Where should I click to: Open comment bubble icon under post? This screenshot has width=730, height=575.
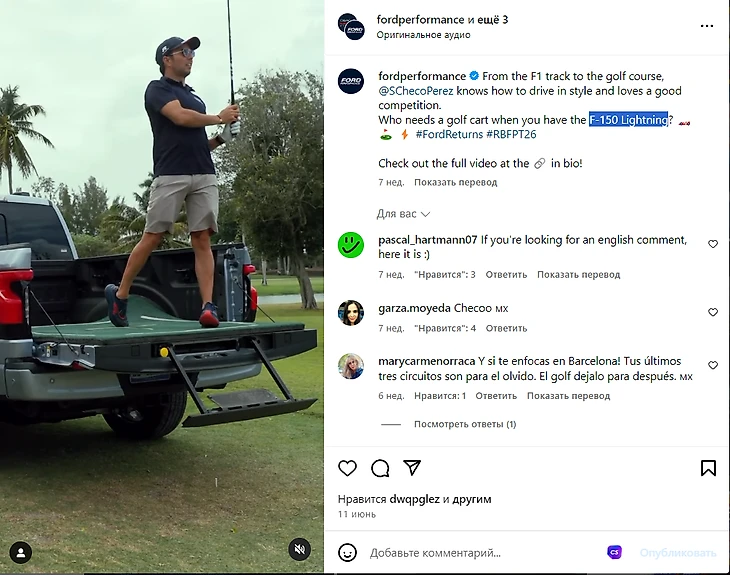(x=380, y=468)
